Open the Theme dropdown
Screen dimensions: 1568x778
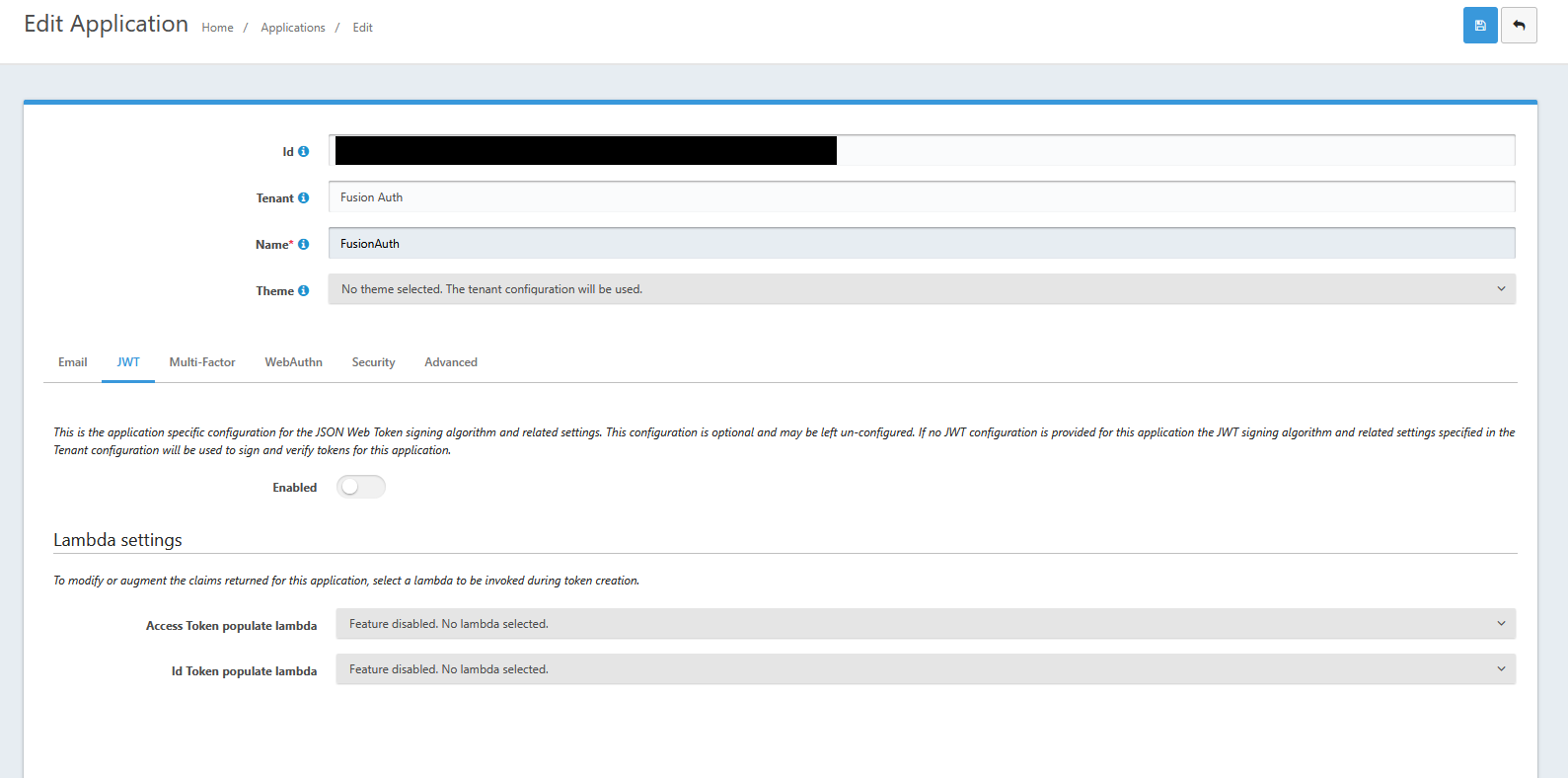click(x=922, y=289)
